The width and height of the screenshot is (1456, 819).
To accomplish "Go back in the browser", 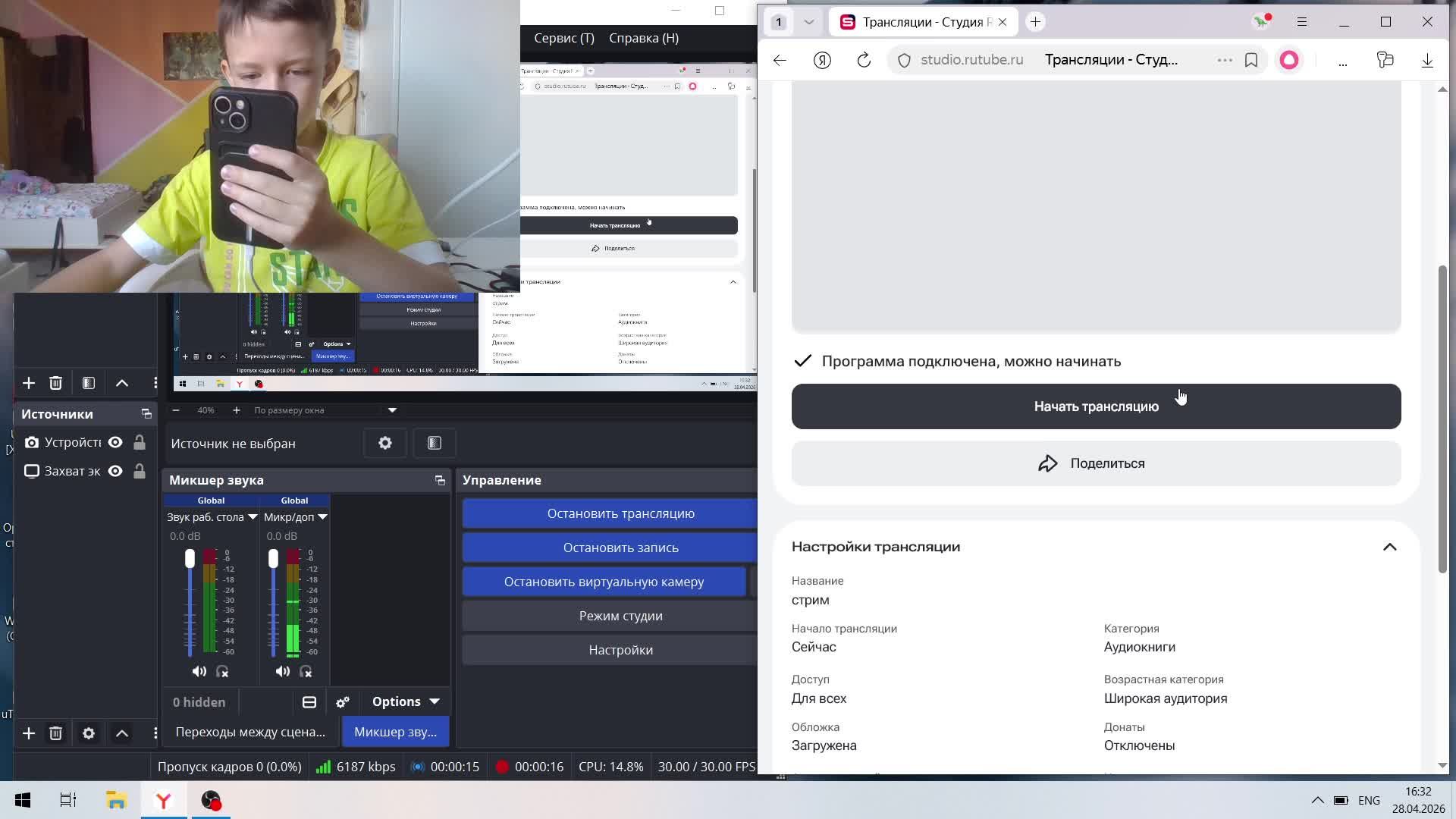I will coord(780,60).
